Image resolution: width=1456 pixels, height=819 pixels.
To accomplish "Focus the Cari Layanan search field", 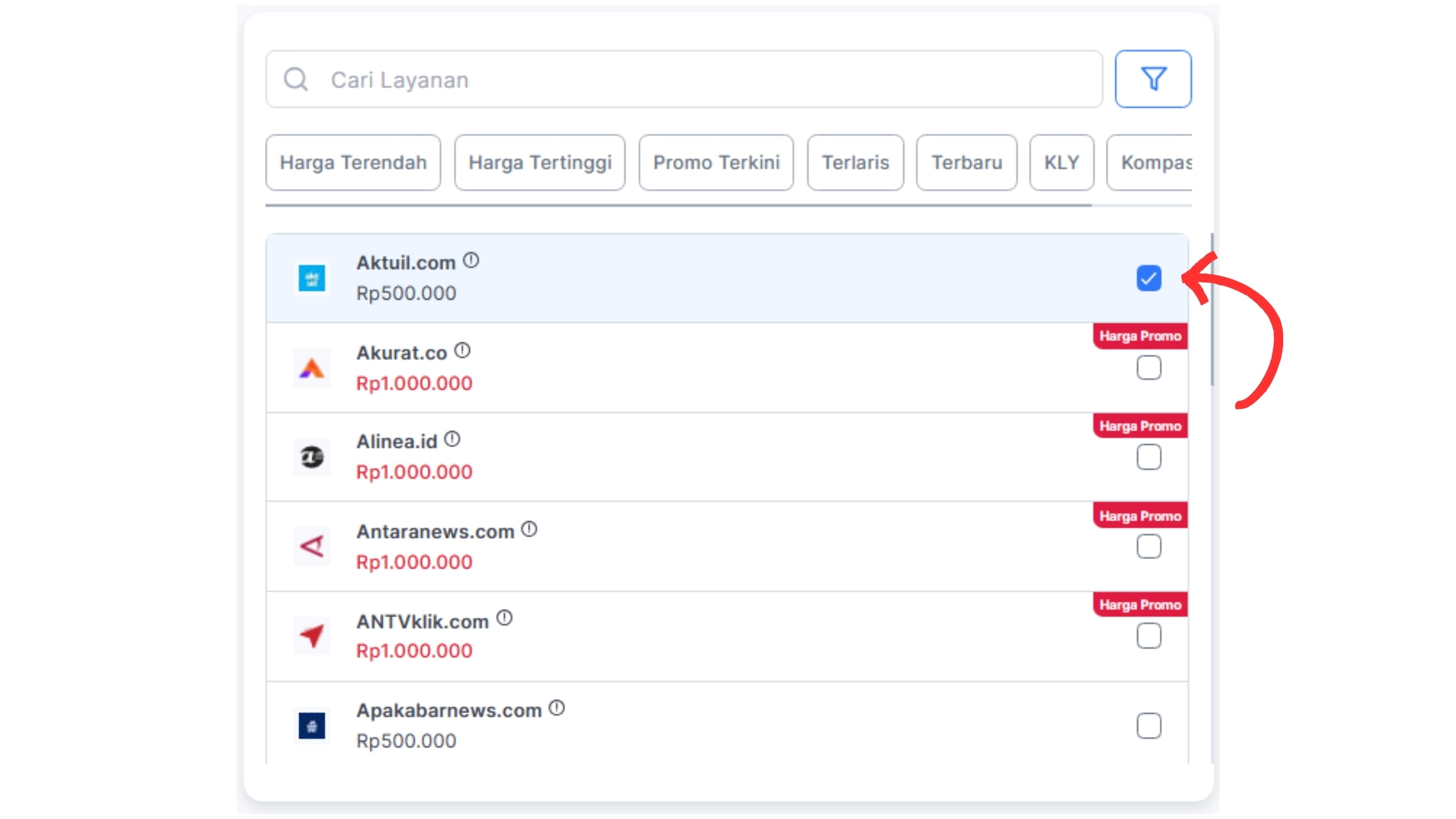I will pos(684,79).
